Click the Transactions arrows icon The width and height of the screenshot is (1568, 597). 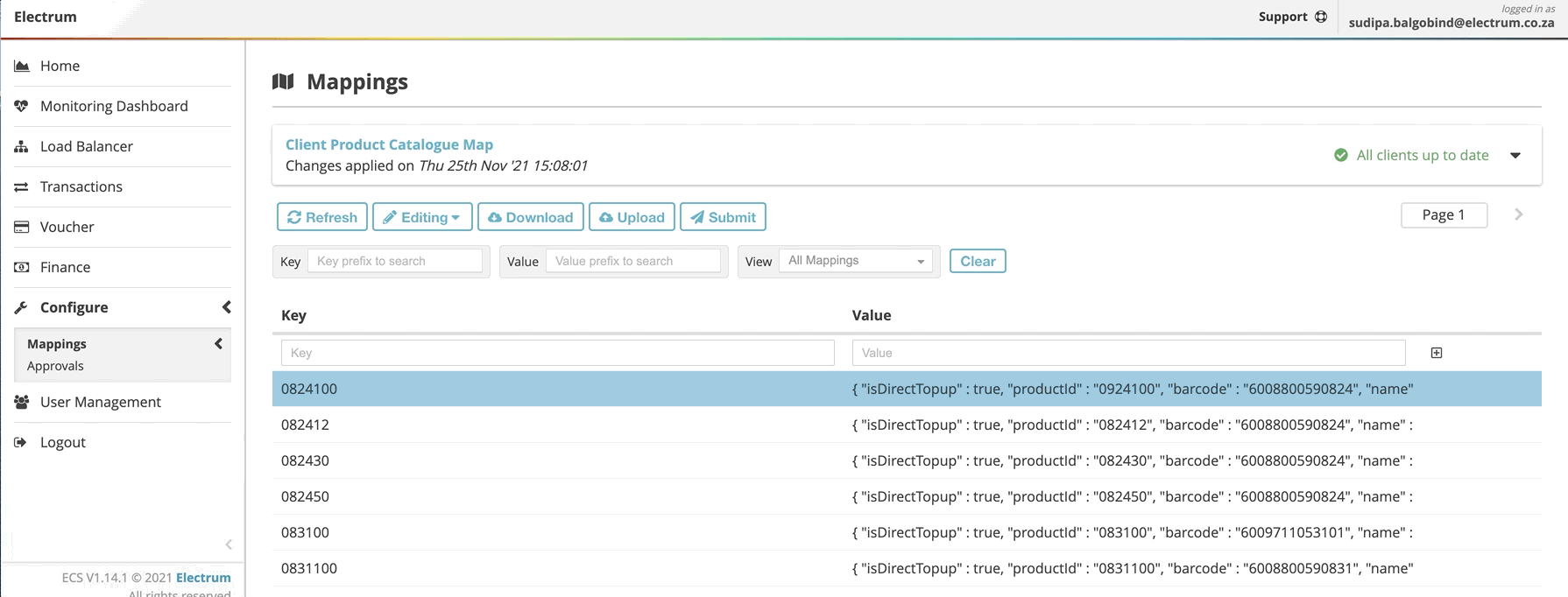[x=22, y=186]
